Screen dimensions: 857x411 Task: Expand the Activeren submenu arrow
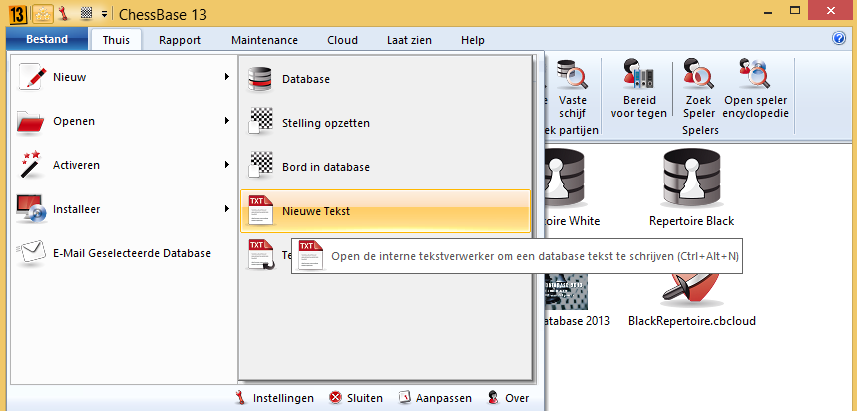tap(226, 165)
